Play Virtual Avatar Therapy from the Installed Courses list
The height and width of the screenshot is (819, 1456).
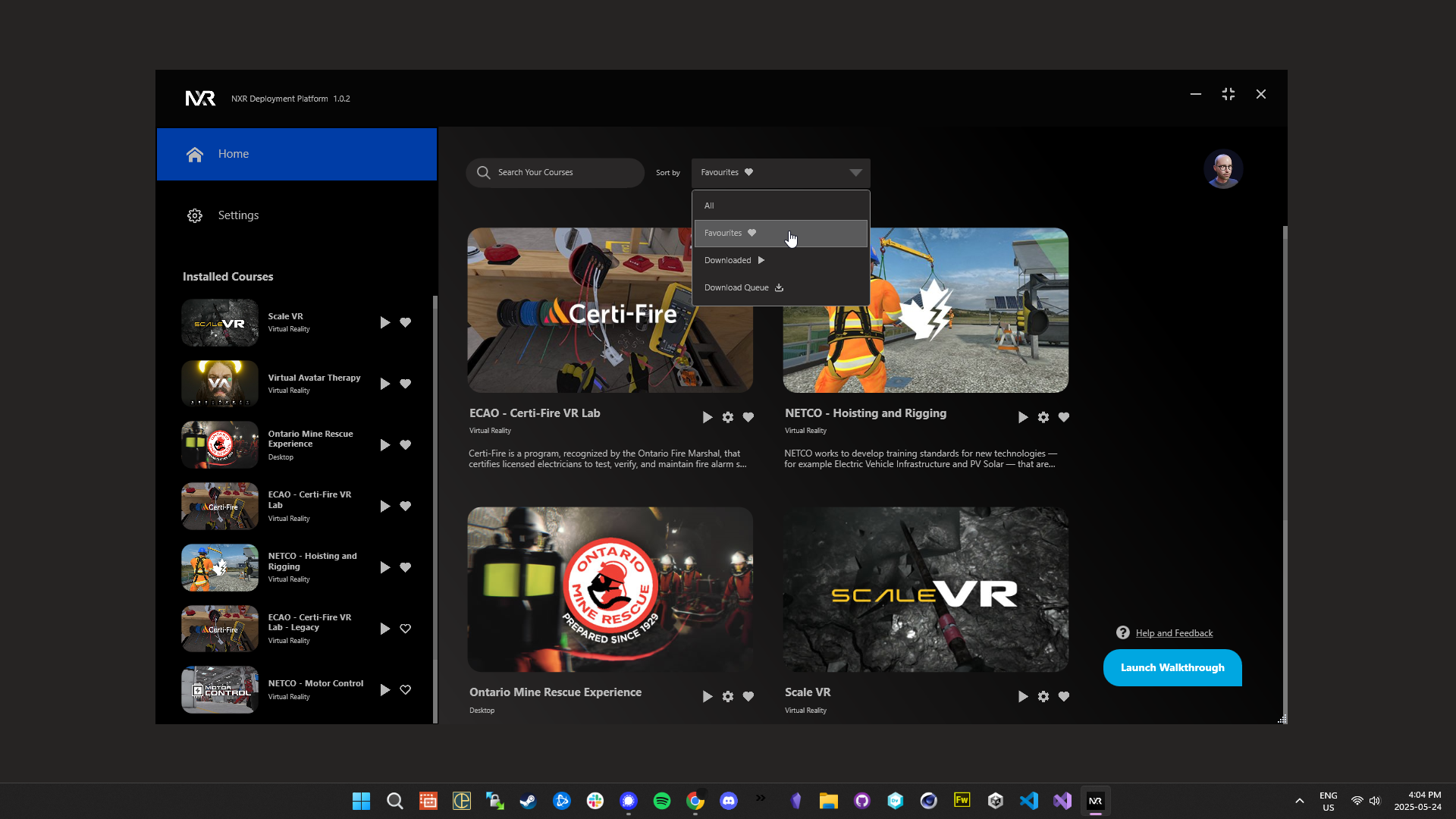click(x=384, y=384)
